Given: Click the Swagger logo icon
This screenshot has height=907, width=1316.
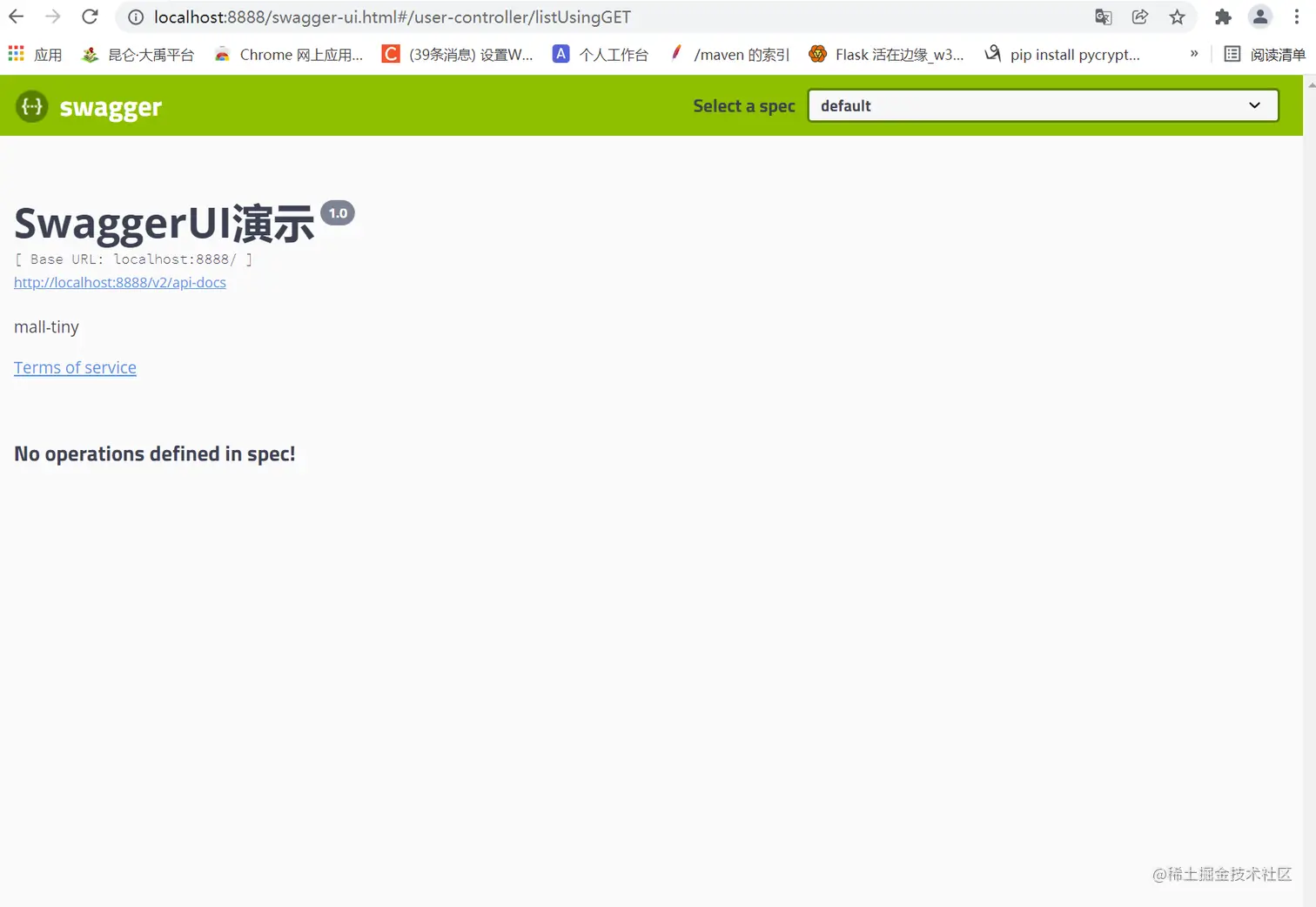Looking at the screenshot, I should pyautogui.click(x=31, y=107).
